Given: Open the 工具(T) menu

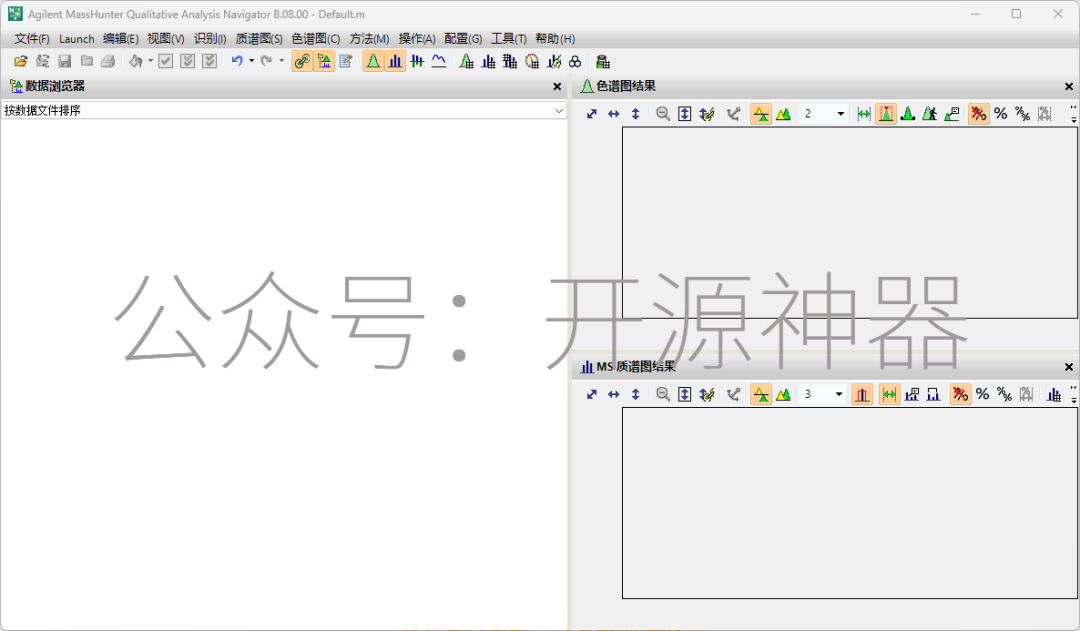Looking at the screenshot, I should [x=508, y=39].
